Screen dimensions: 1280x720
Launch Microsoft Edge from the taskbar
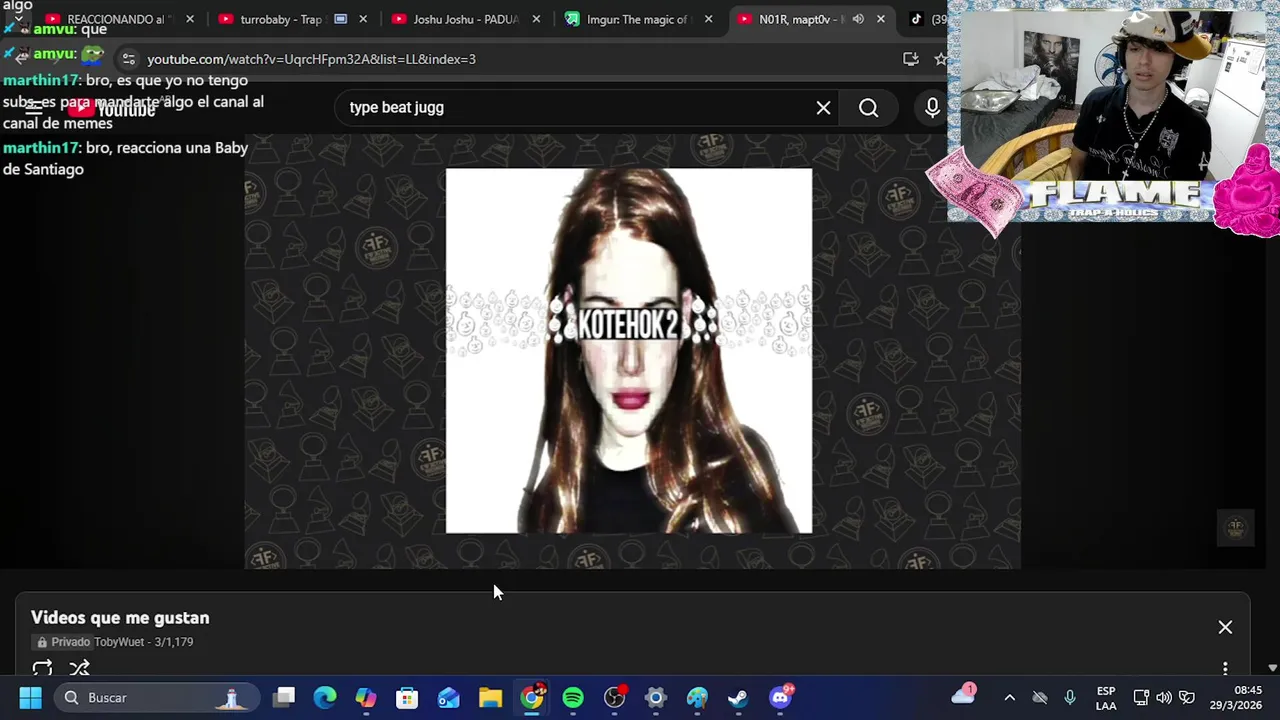(x=325, y=697)
